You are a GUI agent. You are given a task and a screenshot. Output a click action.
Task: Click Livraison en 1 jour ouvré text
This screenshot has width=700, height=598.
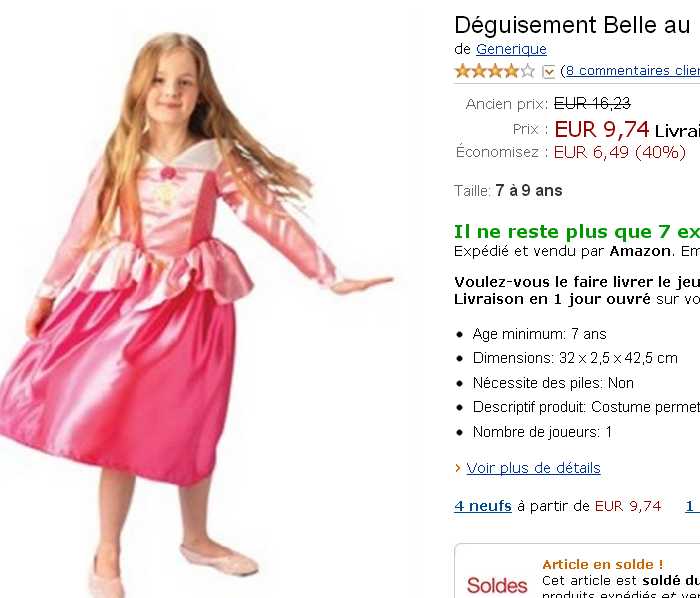pos(552,299)
